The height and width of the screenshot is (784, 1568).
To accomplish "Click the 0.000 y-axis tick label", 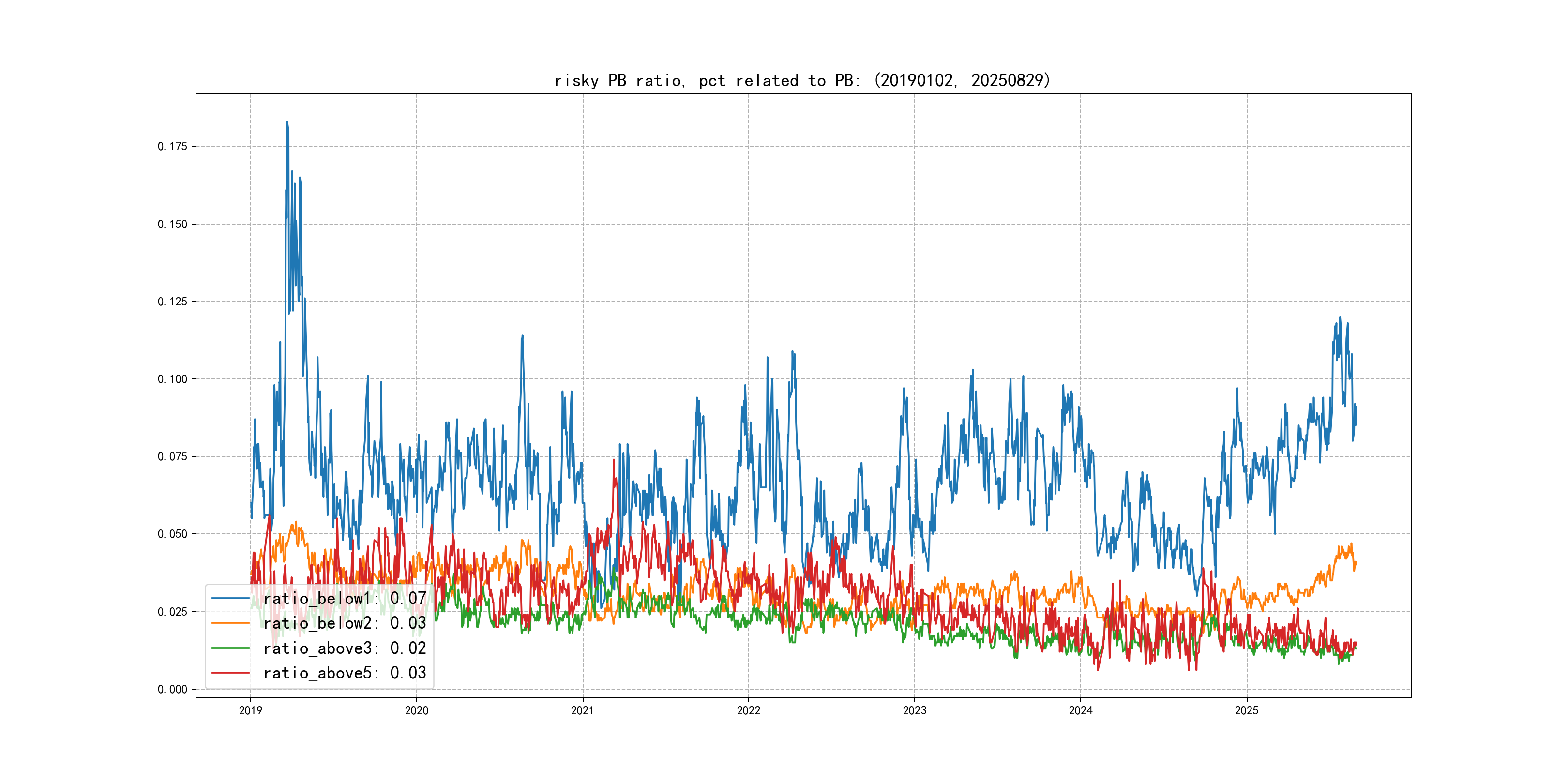I will pos(172,689).
